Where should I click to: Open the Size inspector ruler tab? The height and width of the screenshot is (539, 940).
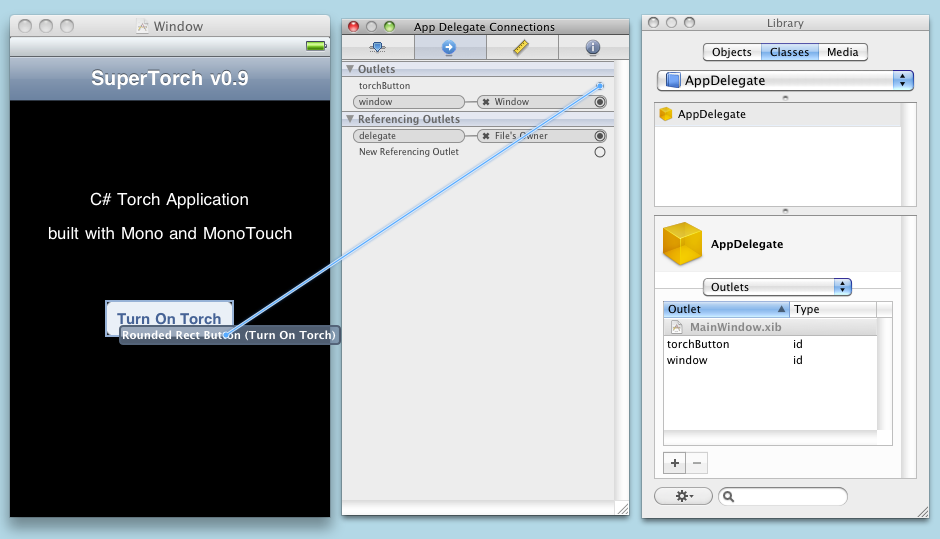522,47
